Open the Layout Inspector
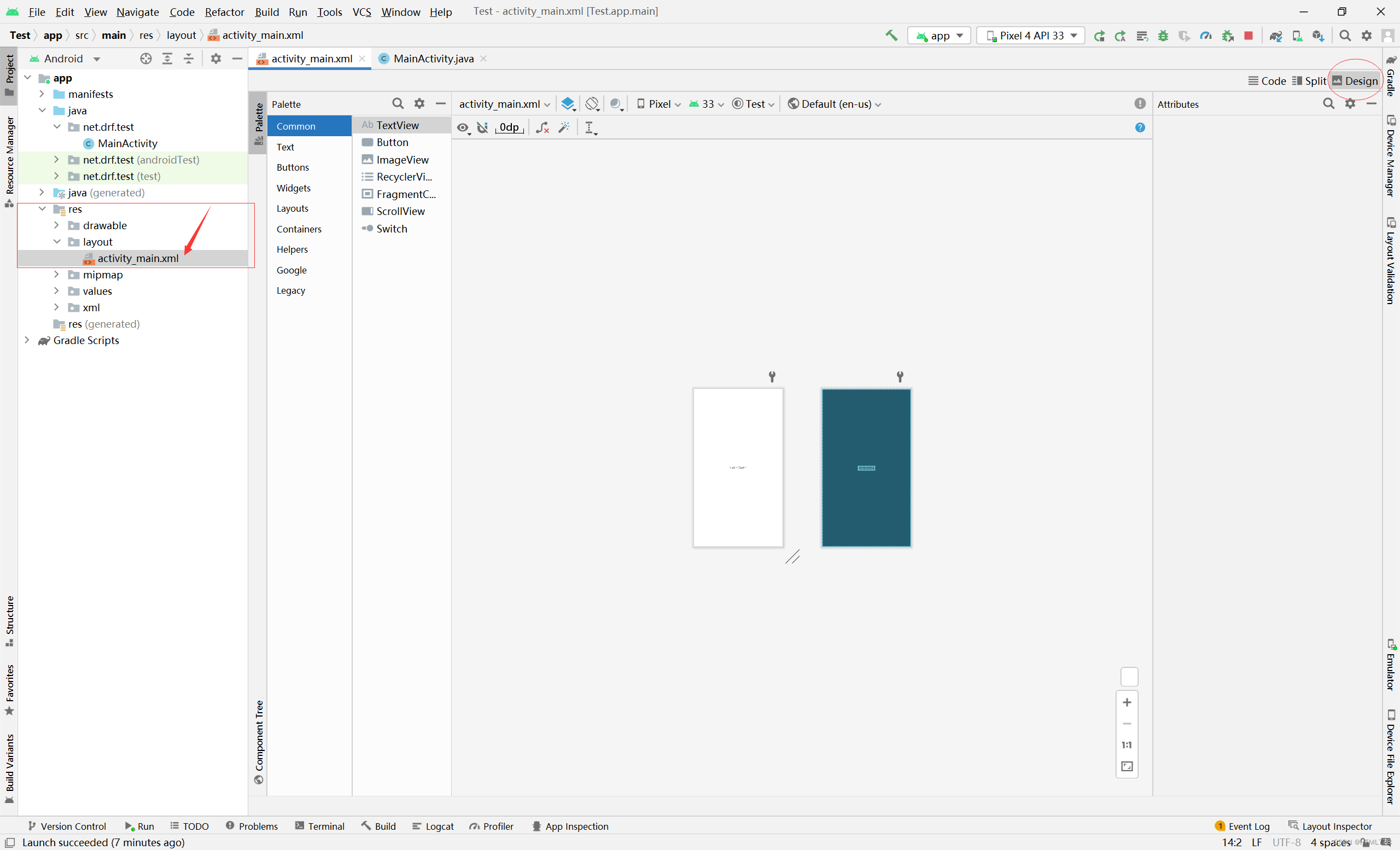 (x=1330, y=826)
